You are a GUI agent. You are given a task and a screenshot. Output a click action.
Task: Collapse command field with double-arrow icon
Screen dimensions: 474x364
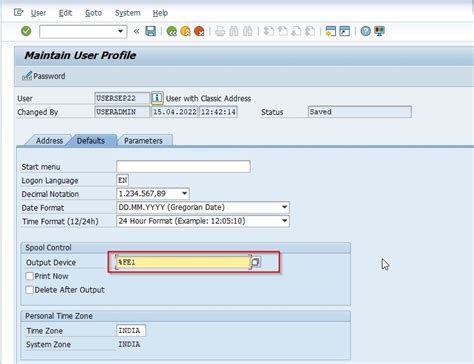136,32
